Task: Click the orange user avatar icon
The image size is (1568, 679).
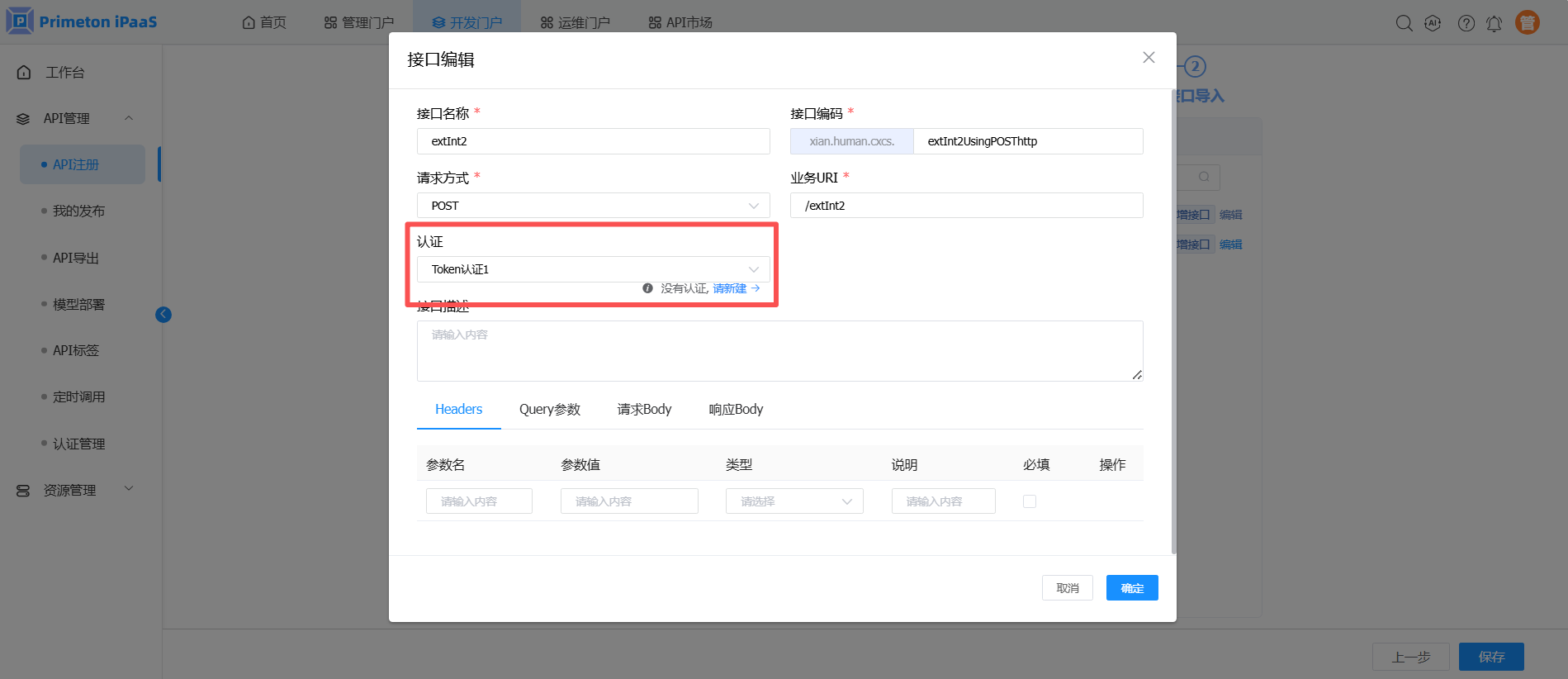Action: [1527, 22]
